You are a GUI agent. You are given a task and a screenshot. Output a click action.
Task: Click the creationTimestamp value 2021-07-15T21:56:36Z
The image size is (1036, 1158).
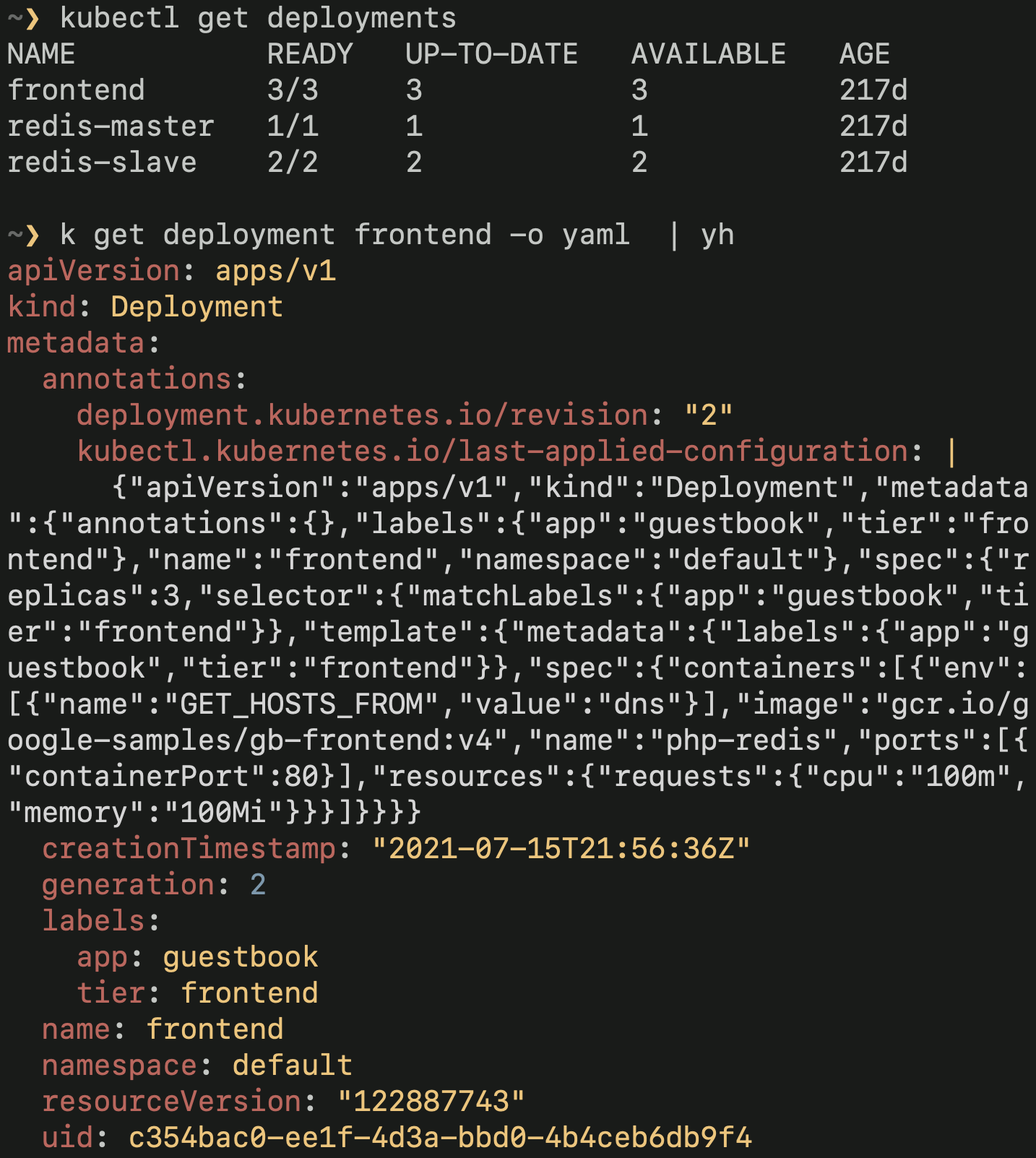tap(561, 849)
